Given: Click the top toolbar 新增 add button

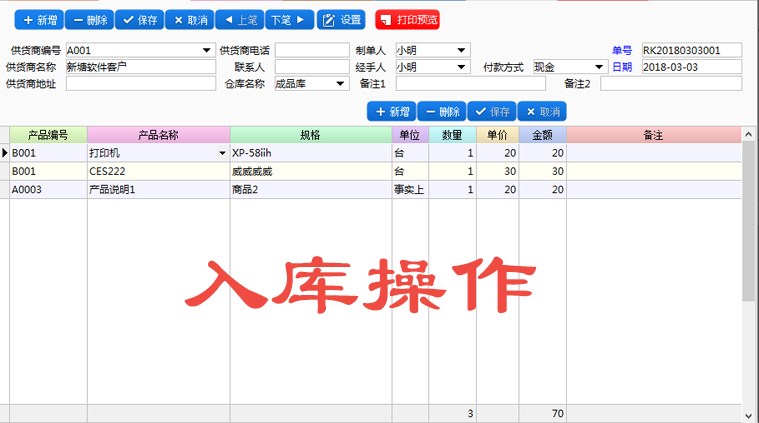Looking at the screenshot, I should point(39,20).
